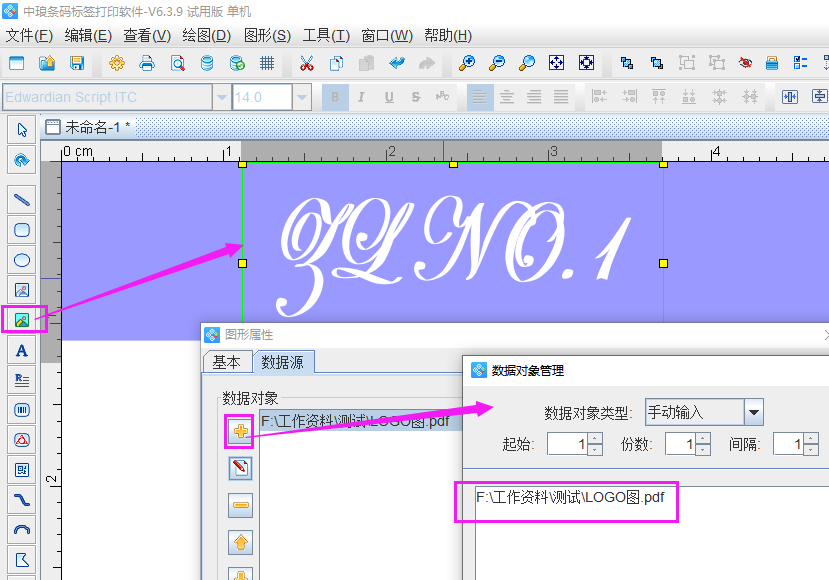Open the 工具 menu
829x580 pixels.
click(328, 35)
